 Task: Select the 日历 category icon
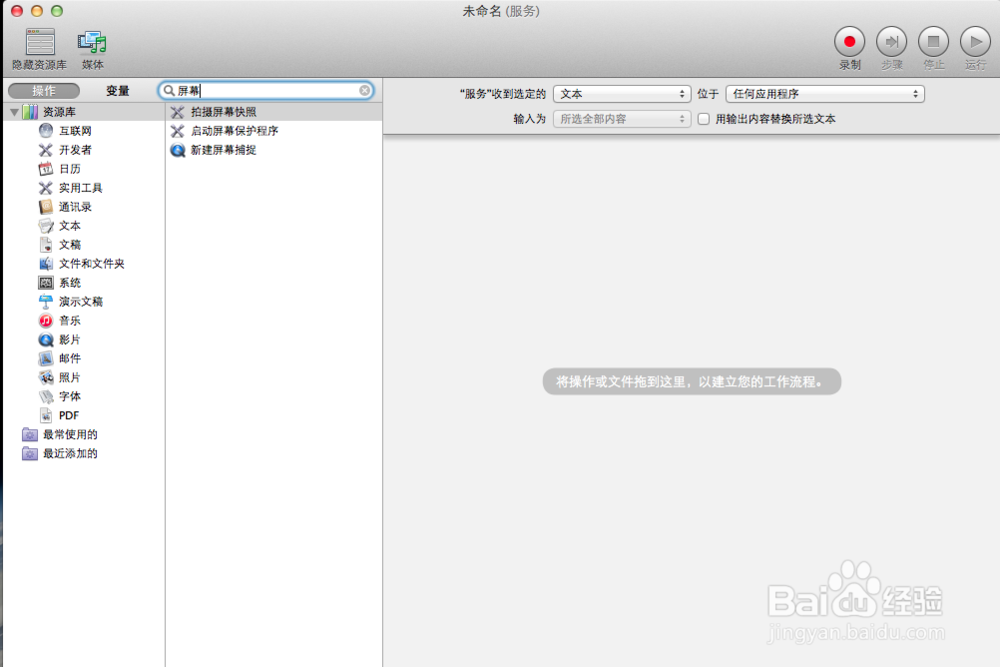[46, 169]
